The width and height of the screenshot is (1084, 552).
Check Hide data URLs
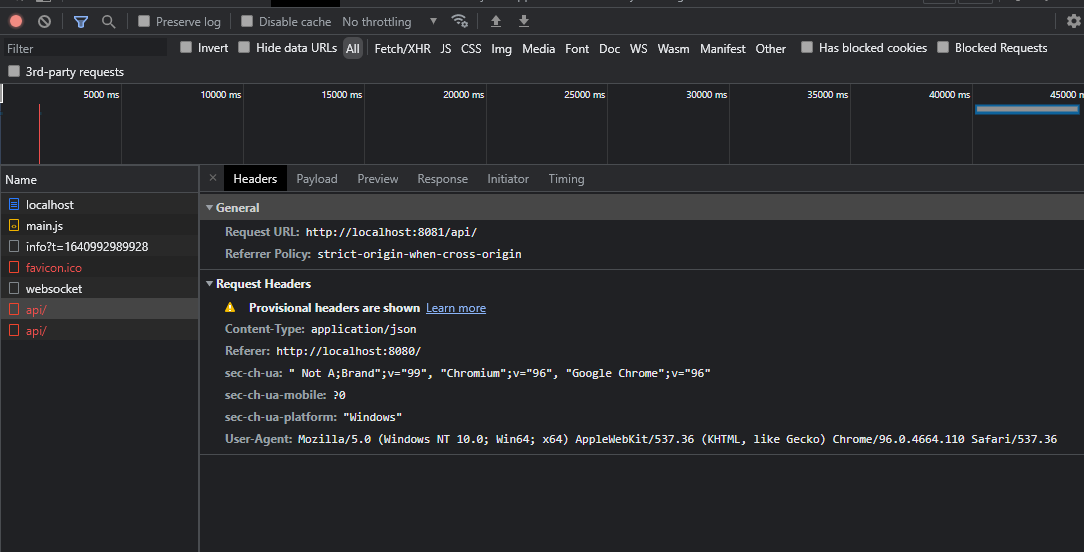click(244, 47)
